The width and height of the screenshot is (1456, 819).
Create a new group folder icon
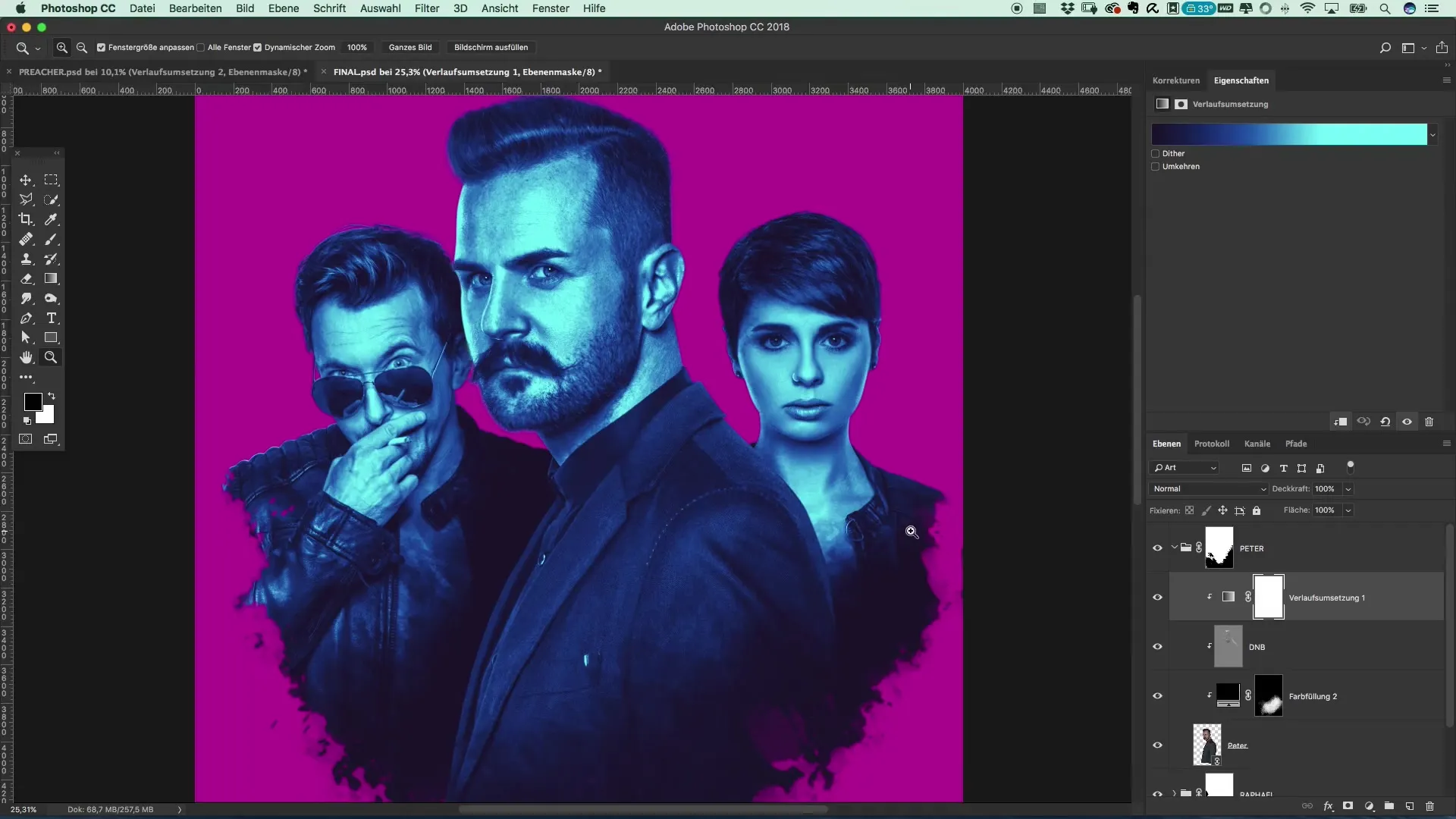(x=1389, y=806)
